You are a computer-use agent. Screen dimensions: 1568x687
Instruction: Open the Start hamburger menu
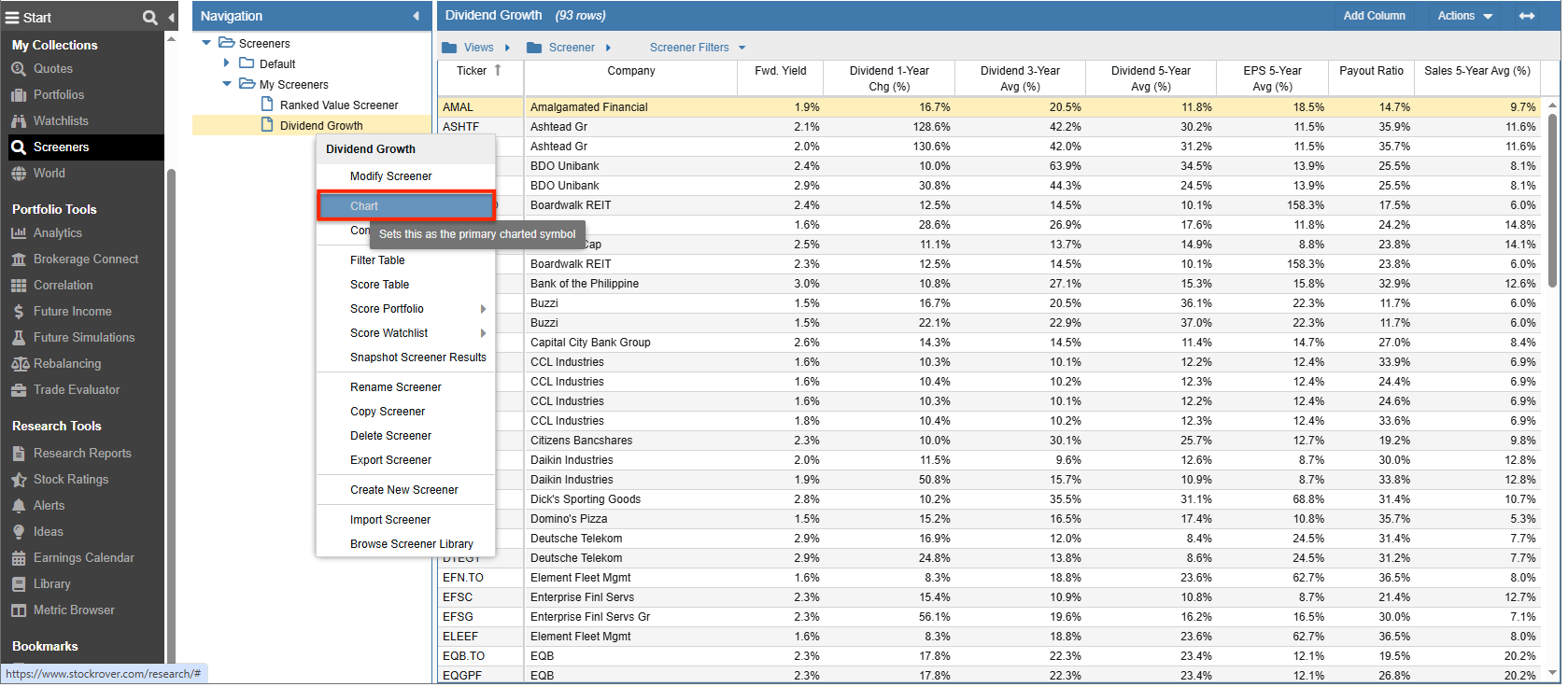pos(12,17)
